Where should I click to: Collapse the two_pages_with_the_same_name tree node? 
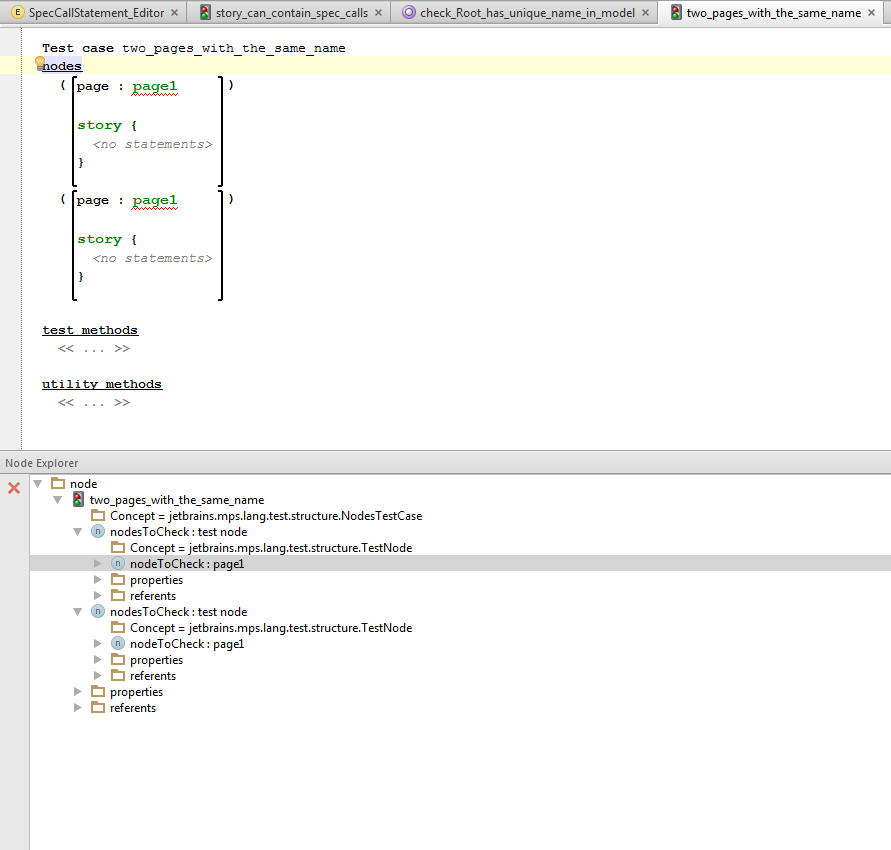click(x=58, y=500)
